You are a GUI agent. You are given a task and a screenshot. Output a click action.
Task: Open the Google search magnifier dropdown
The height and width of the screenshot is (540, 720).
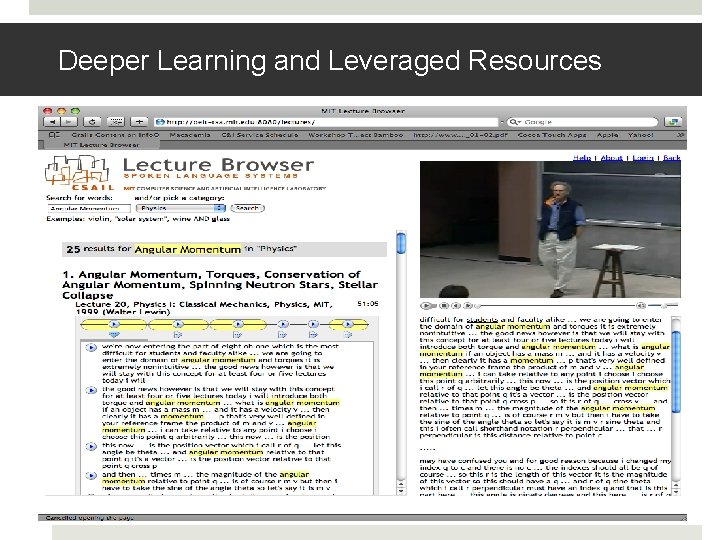[x=515, y=122]
